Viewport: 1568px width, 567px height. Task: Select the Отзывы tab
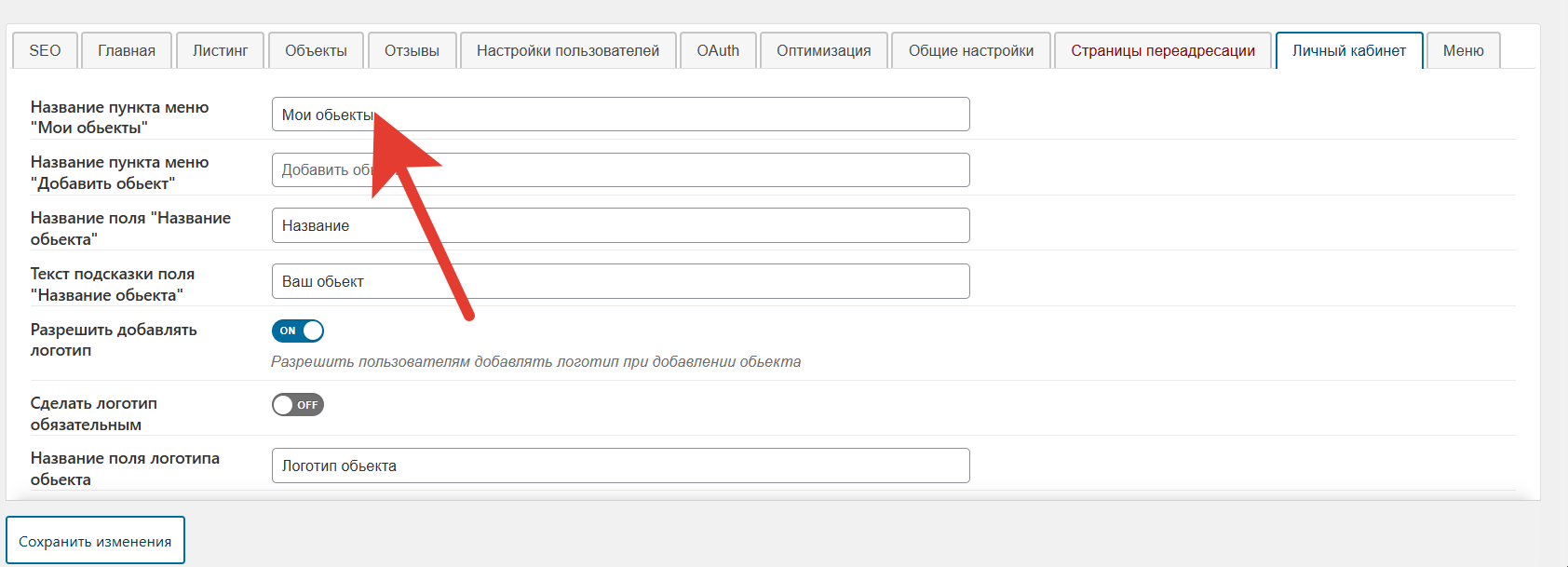(412, 50)
